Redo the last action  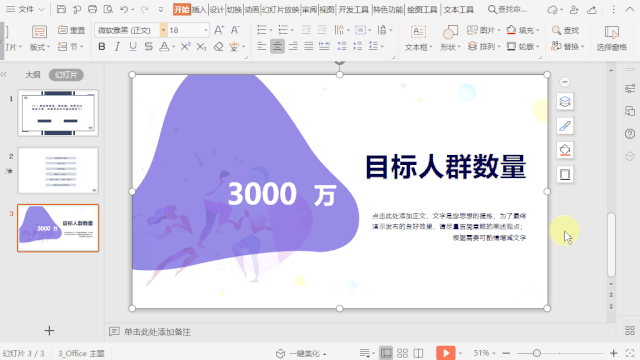click(144, 9)
